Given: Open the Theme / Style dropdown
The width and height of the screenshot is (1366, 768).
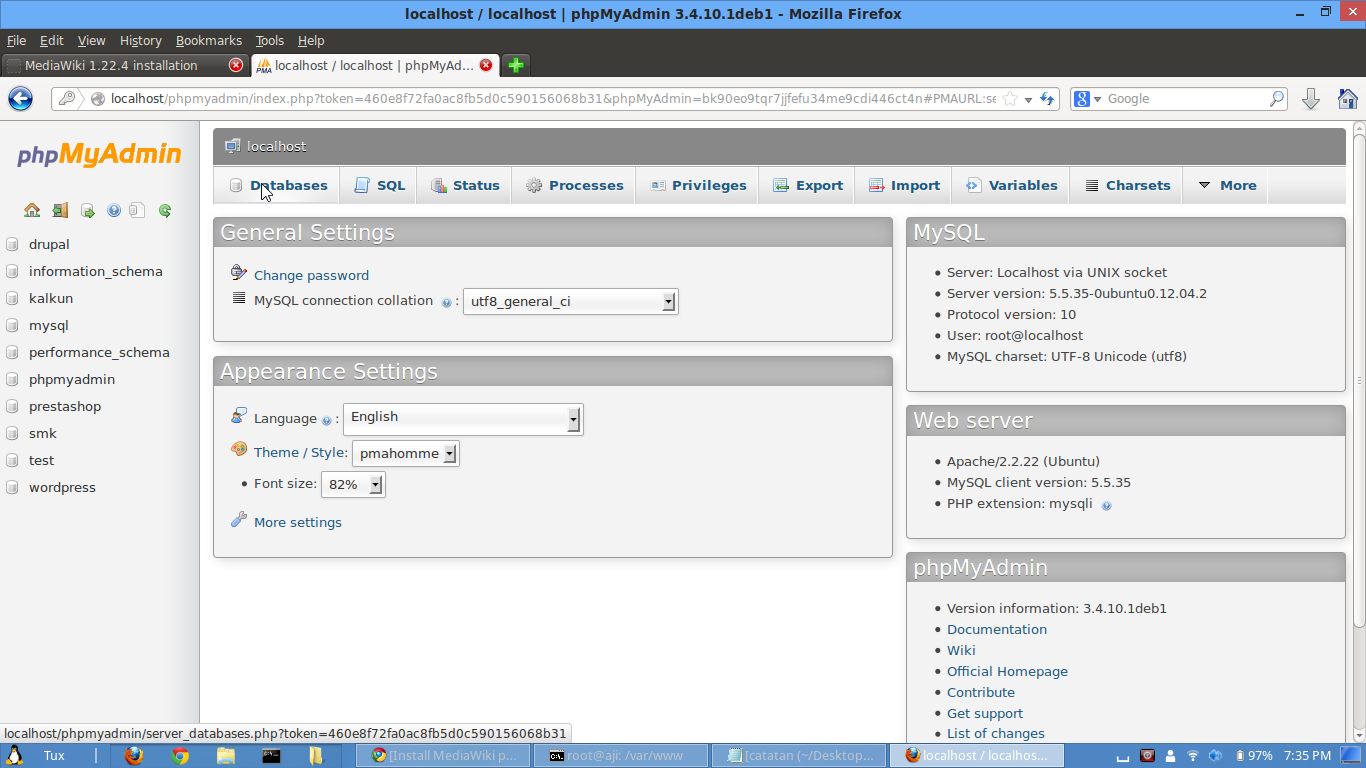Looking at the screenshot, I should tap(406, 453).
